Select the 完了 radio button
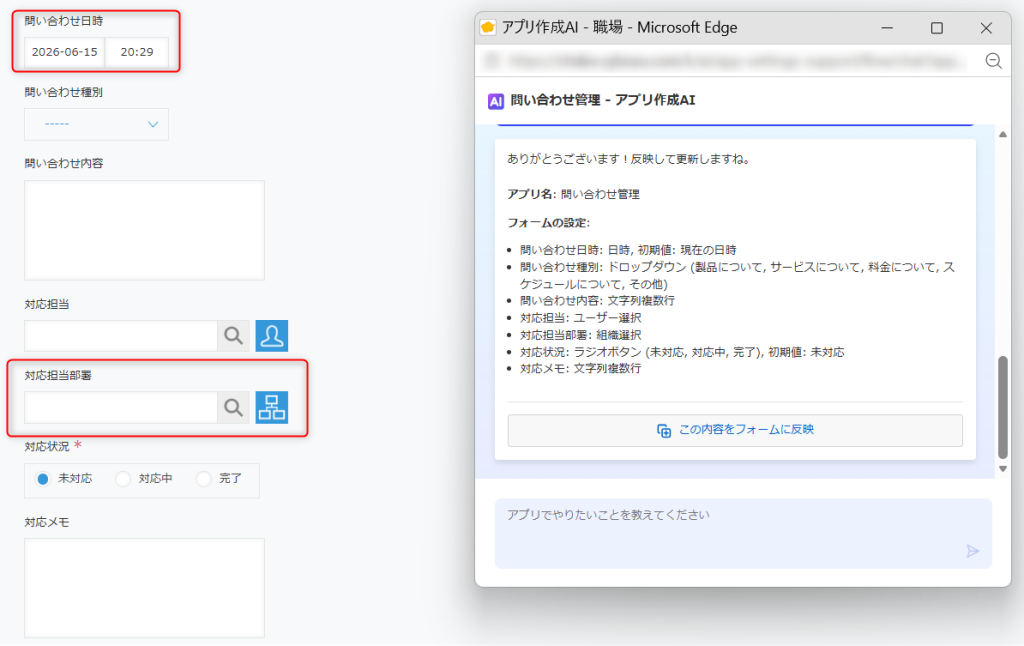 [x=203, y=479]
